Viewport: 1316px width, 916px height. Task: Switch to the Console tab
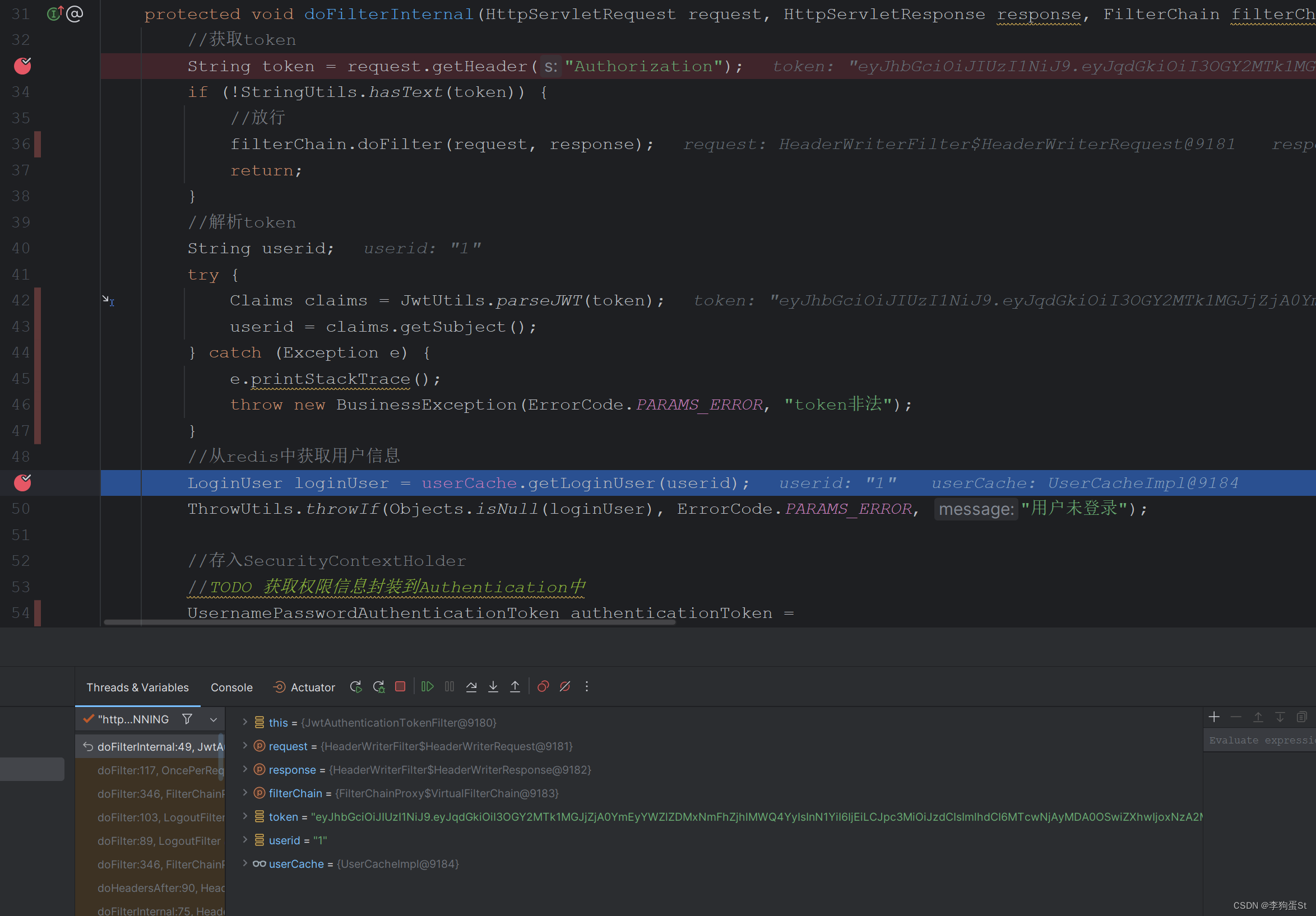pos(231,687)
